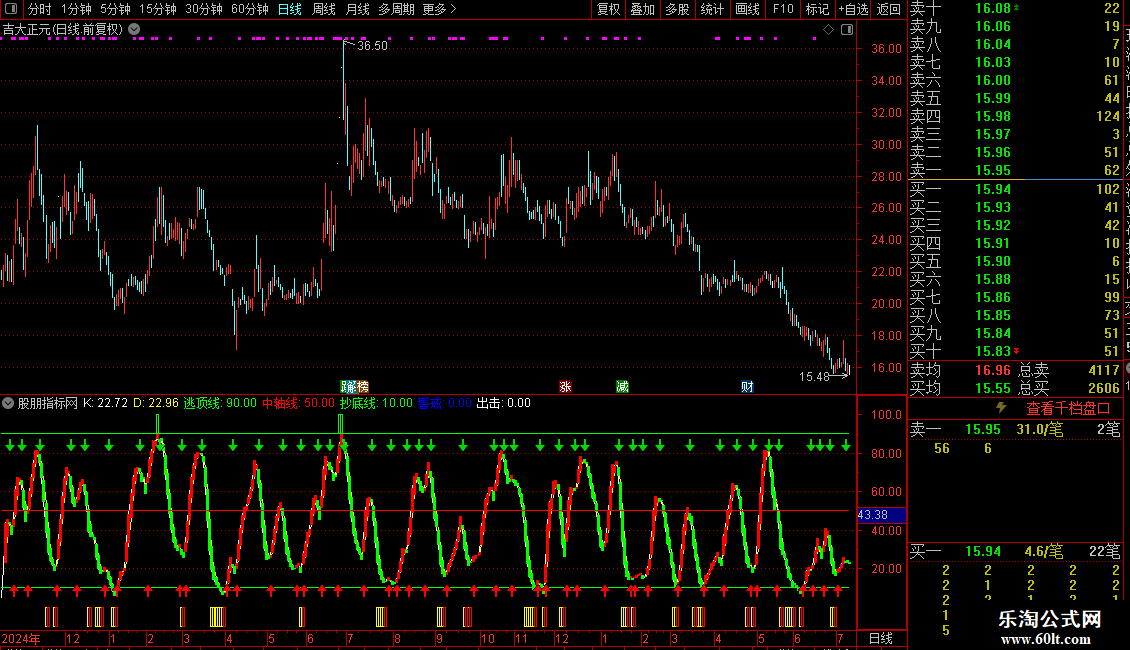The image size is (1130, 650).
Task: Click 买均 value 15.55
Action: (992, 388)
